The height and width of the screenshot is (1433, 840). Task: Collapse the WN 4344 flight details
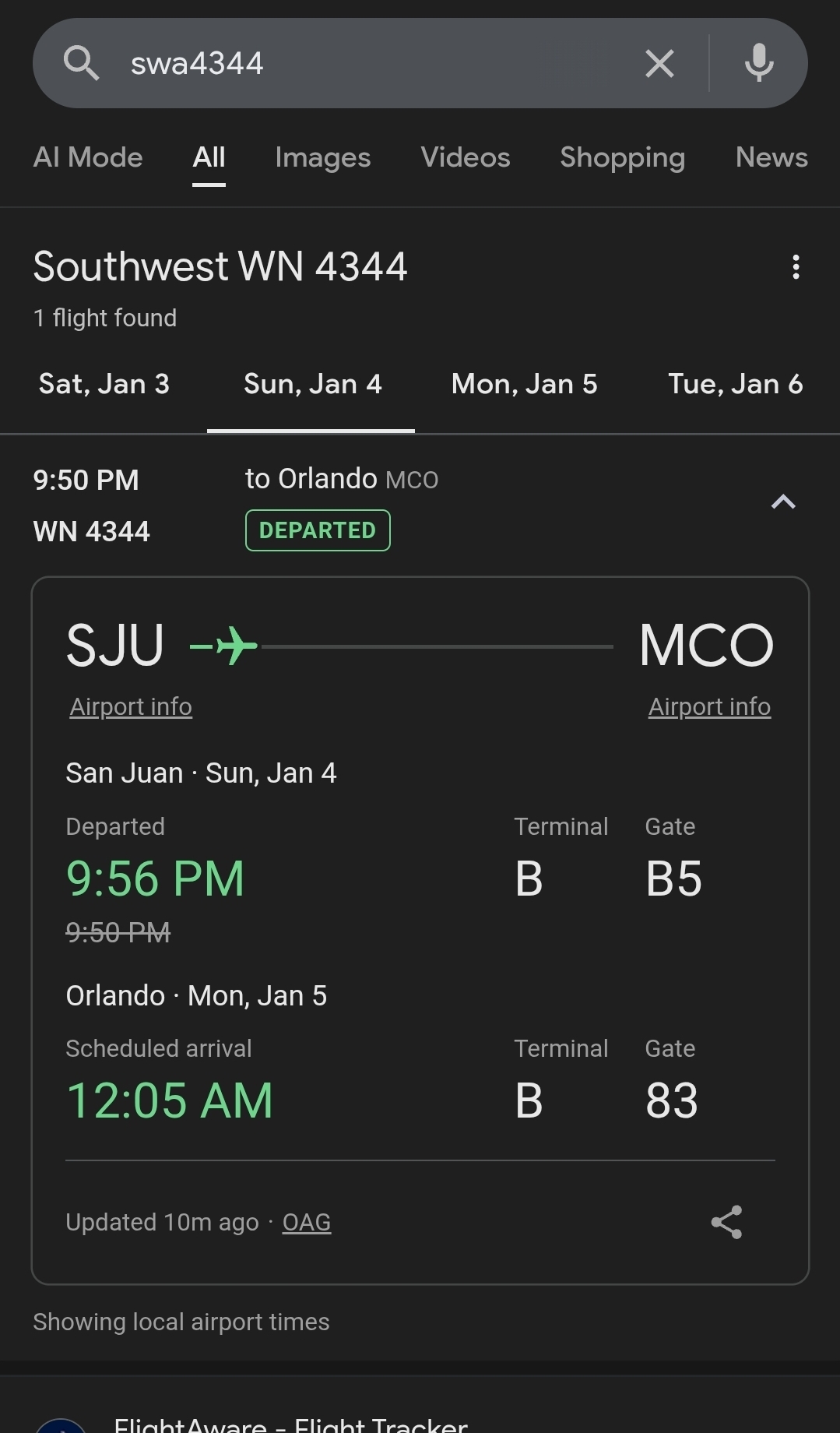(x=782, y=502)
